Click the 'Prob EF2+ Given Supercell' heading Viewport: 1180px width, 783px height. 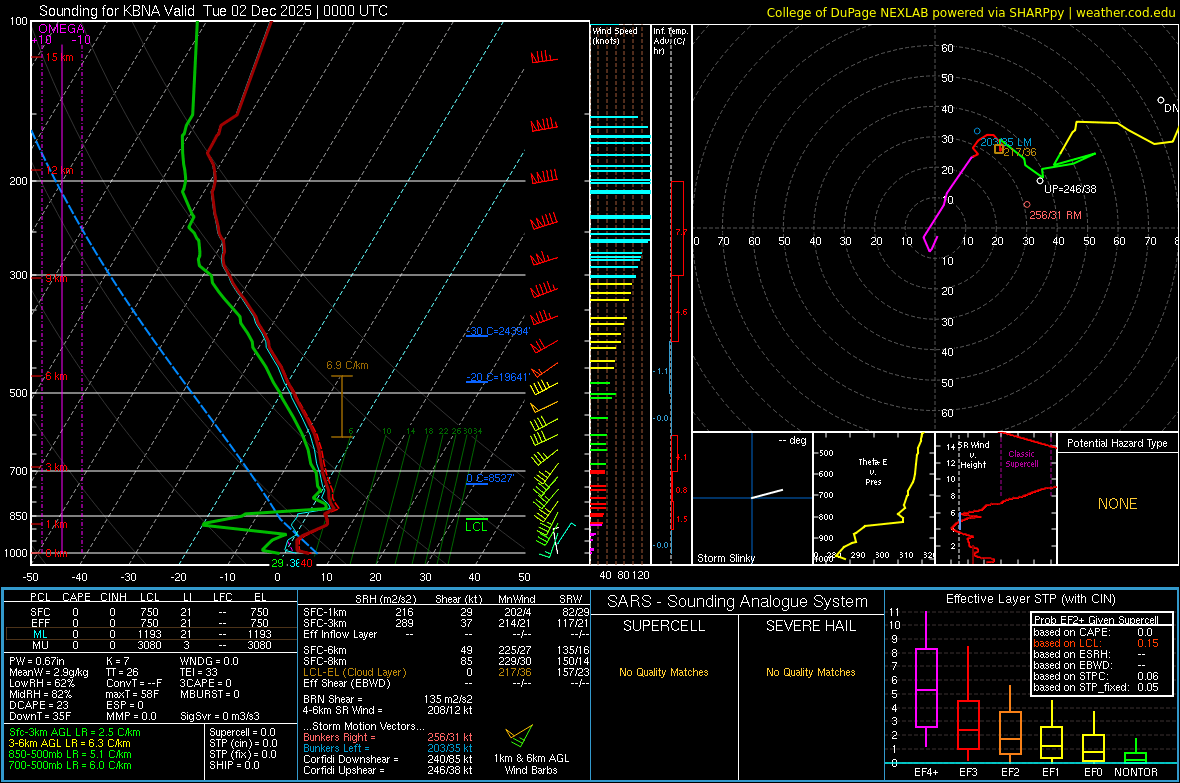[x=1096, y=620]
